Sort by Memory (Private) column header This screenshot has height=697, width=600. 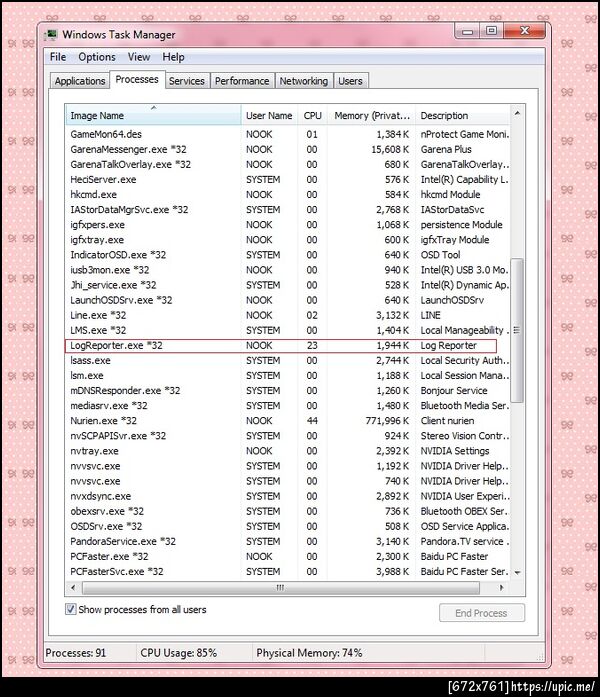(x=372, y=116)
